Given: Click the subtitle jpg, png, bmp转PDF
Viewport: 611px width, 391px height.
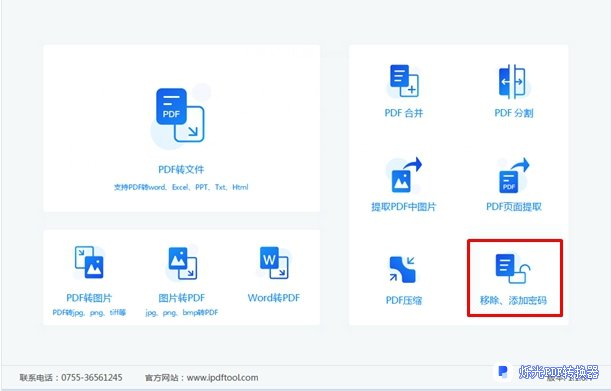Looking at the screenshot, I should (182, 313).
